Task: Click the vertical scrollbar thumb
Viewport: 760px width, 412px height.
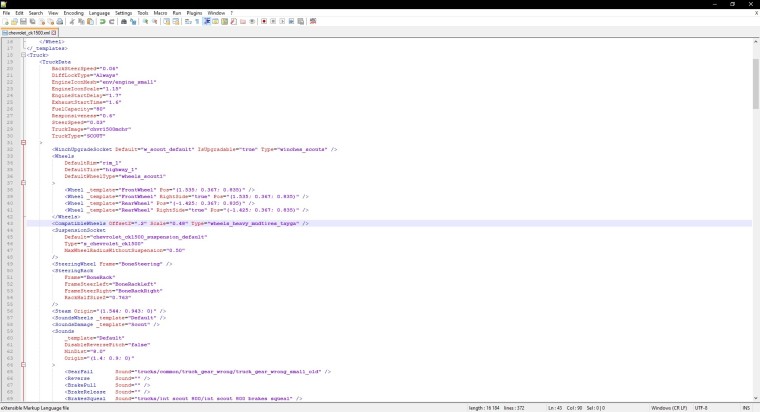Action: [756, 83]
